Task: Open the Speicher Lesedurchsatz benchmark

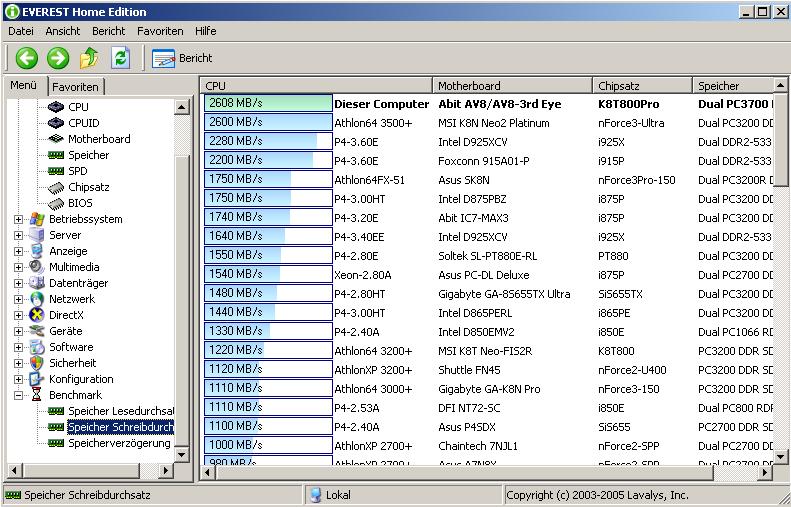Action: (121, 411)
